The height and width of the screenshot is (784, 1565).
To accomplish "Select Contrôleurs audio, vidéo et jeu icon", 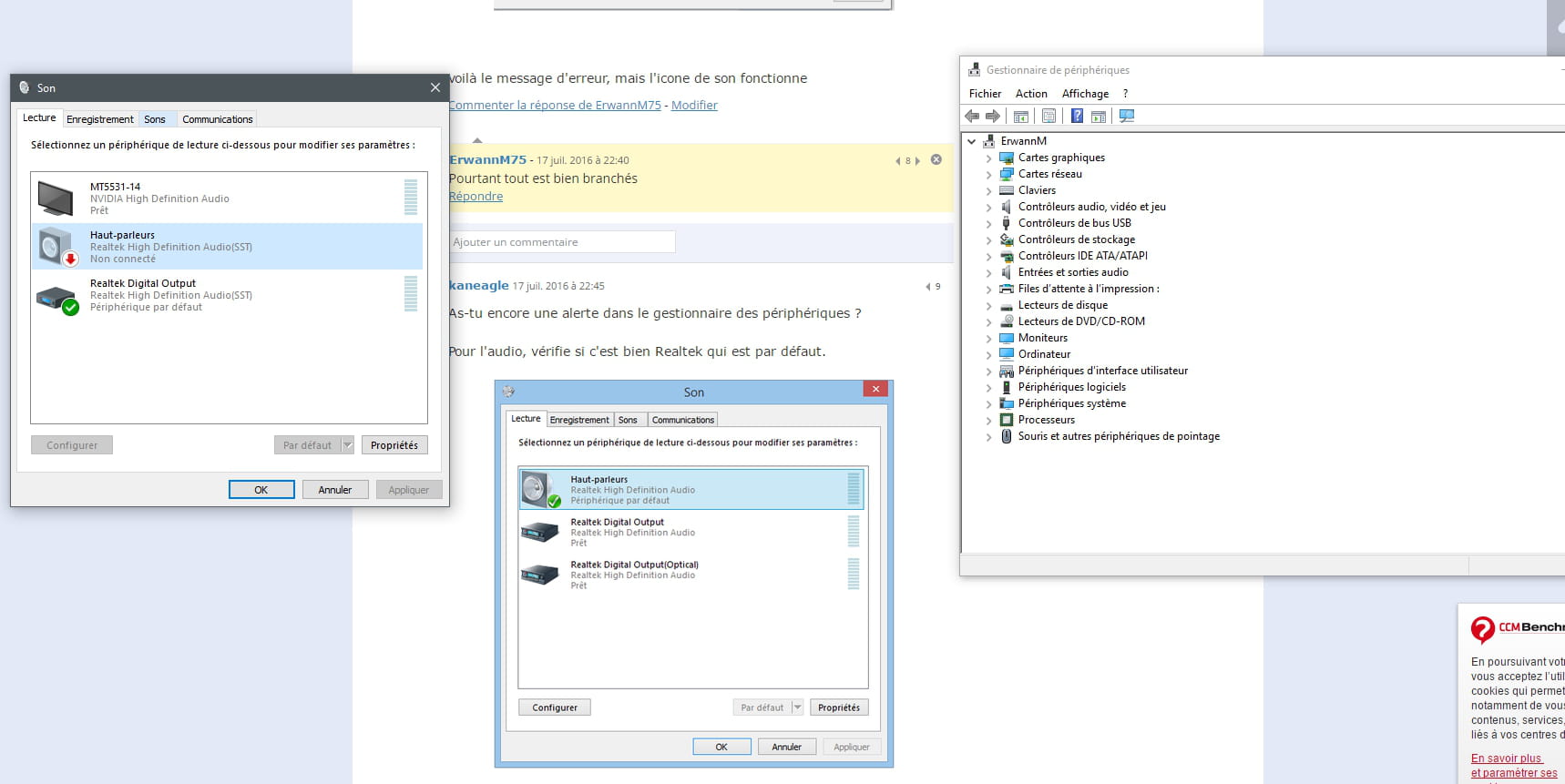I will [1007, 207].
